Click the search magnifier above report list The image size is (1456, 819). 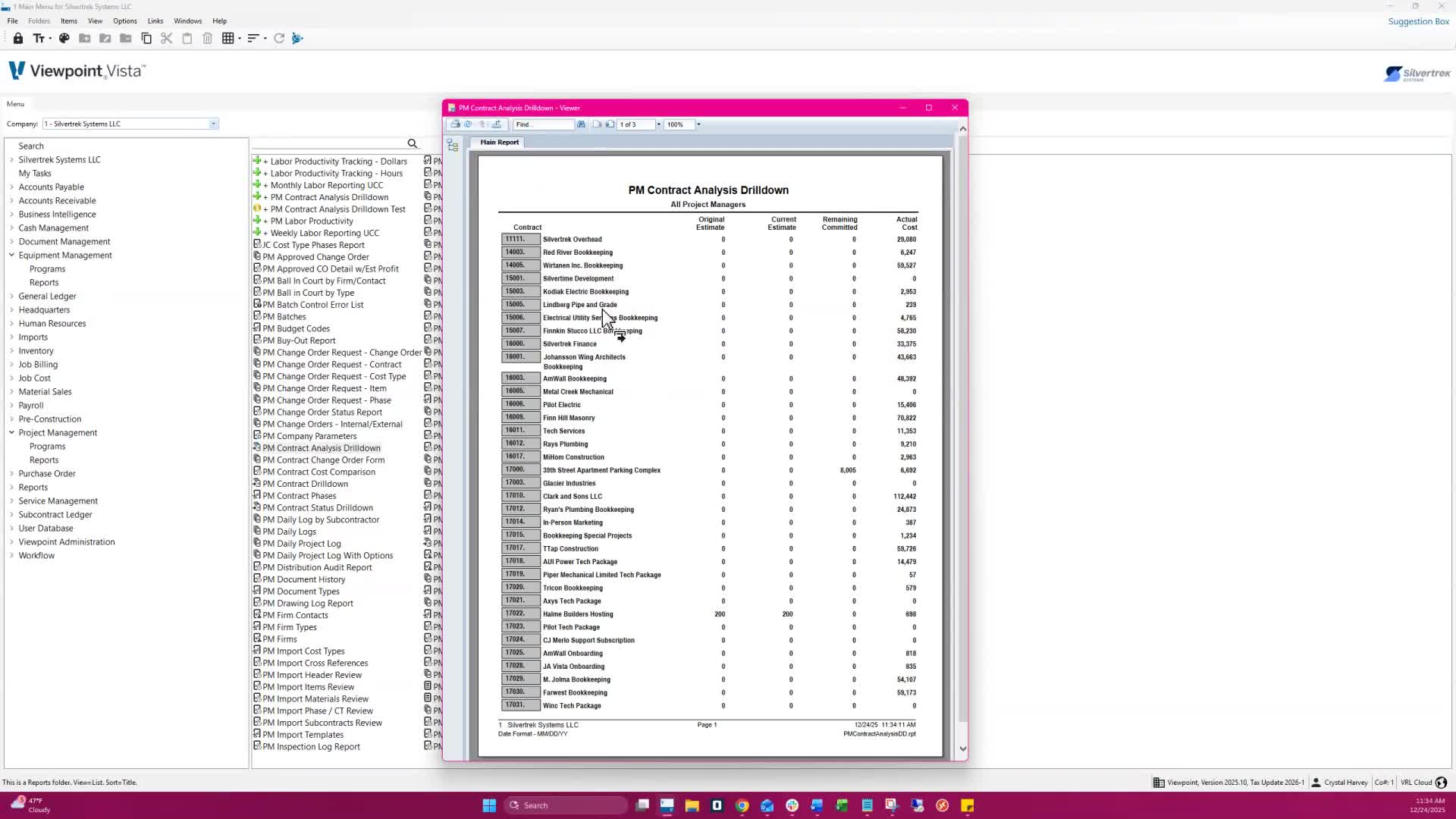click(x=412, y=143)
